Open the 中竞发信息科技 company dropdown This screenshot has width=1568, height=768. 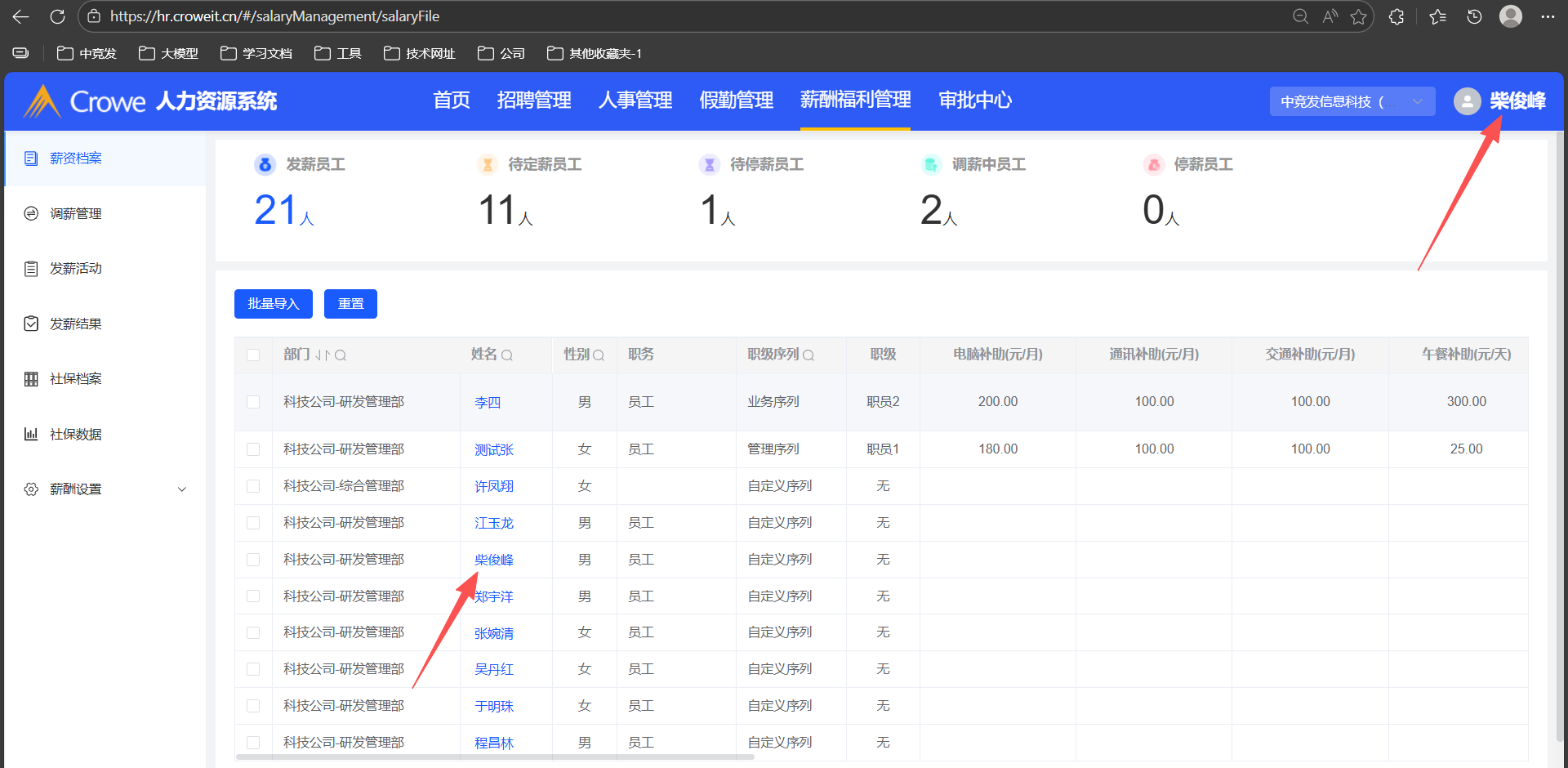pos(1352,101)
